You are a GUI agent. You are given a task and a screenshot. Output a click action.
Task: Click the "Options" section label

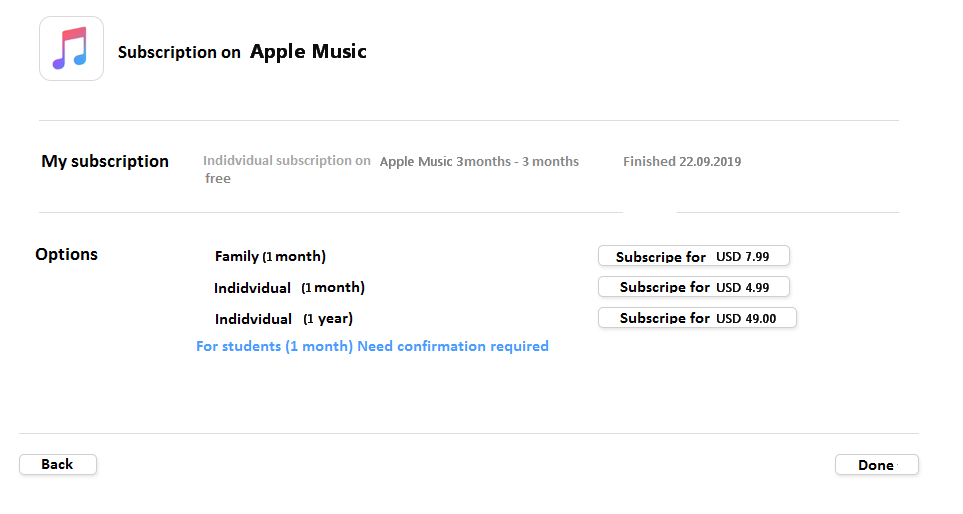pos(66,254)
